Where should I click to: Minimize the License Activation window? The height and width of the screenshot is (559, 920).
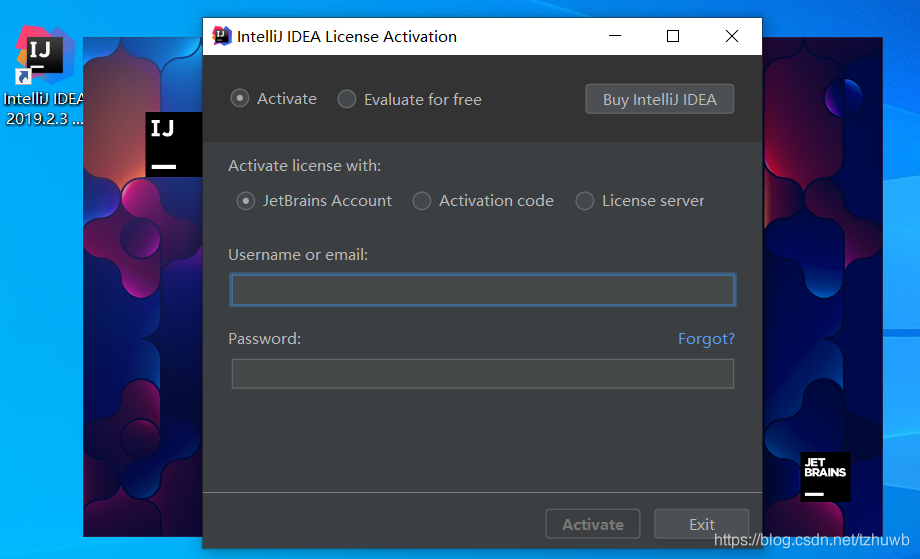click(x=615, y=36)
